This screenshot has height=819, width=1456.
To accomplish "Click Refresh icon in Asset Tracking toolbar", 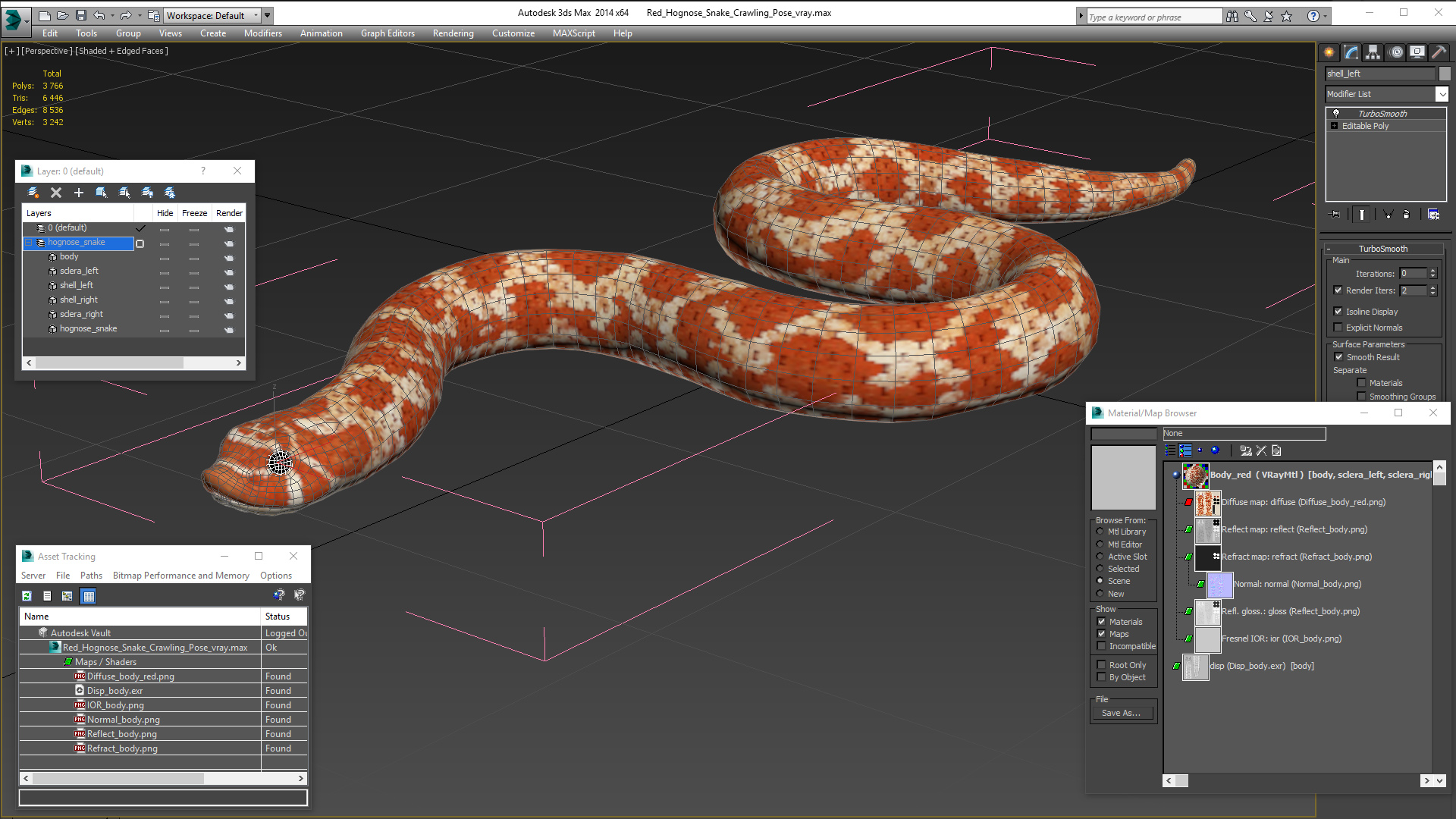I will coord(27,596).
